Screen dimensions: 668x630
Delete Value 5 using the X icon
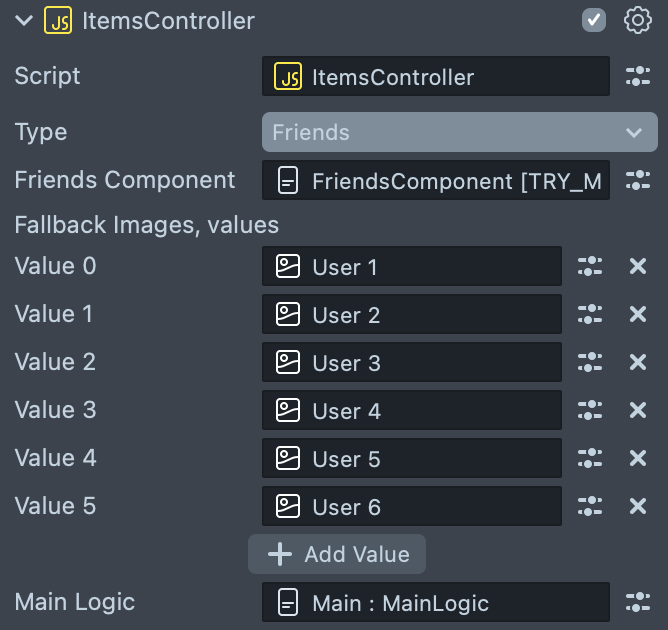click(638, 506)
